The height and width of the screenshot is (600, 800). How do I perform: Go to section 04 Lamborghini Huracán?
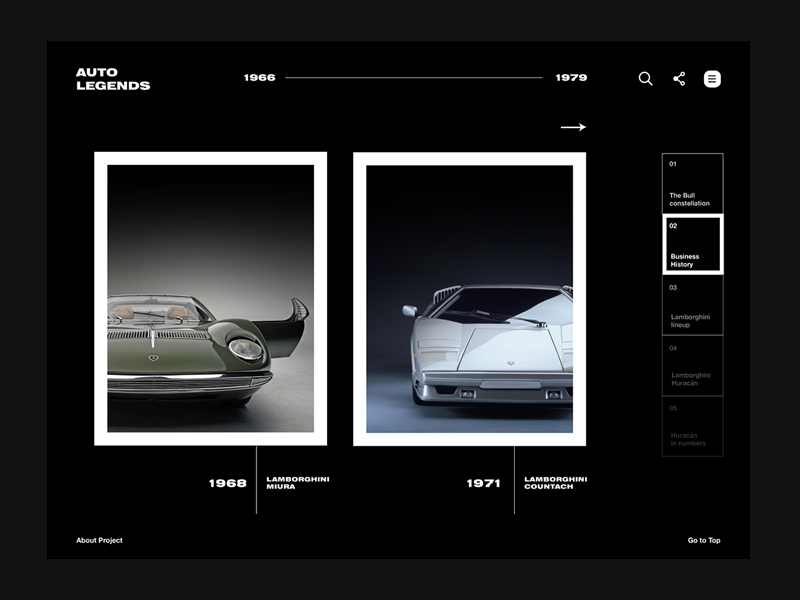[692, 365]
